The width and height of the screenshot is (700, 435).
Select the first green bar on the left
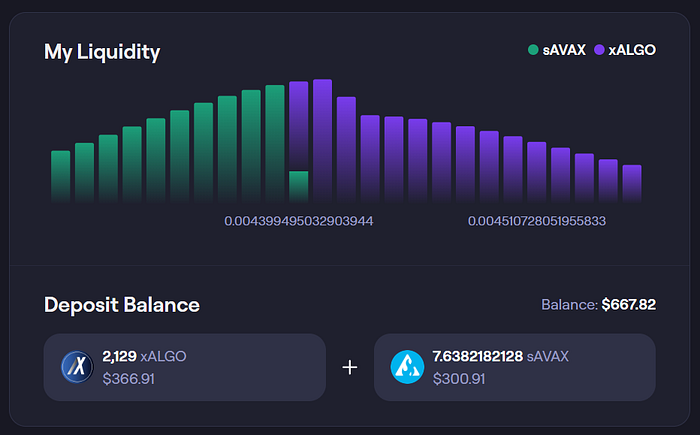[x=61, y=176]
